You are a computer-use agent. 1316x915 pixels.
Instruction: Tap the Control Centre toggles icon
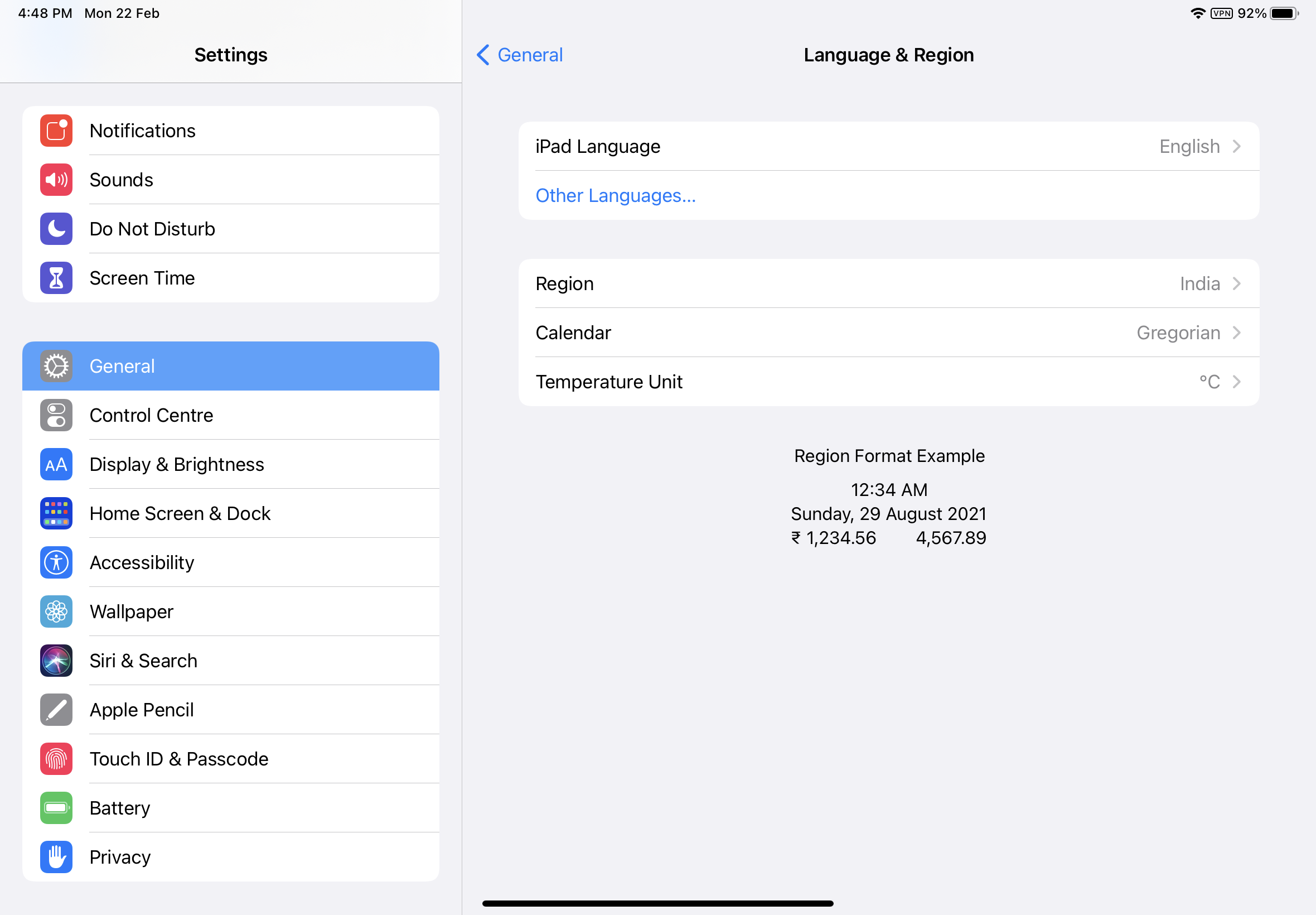click(56, 415)
